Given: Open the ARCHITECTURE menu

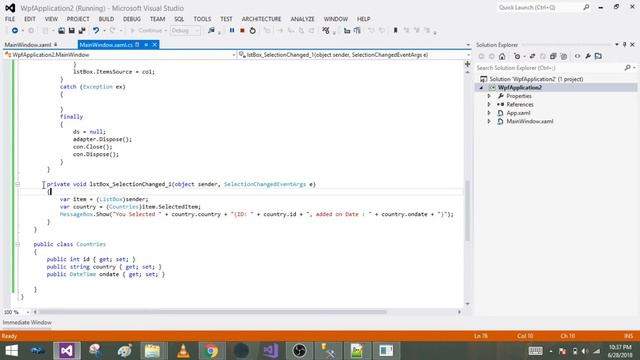Looking at the screenshot, I should pos(261,19).
